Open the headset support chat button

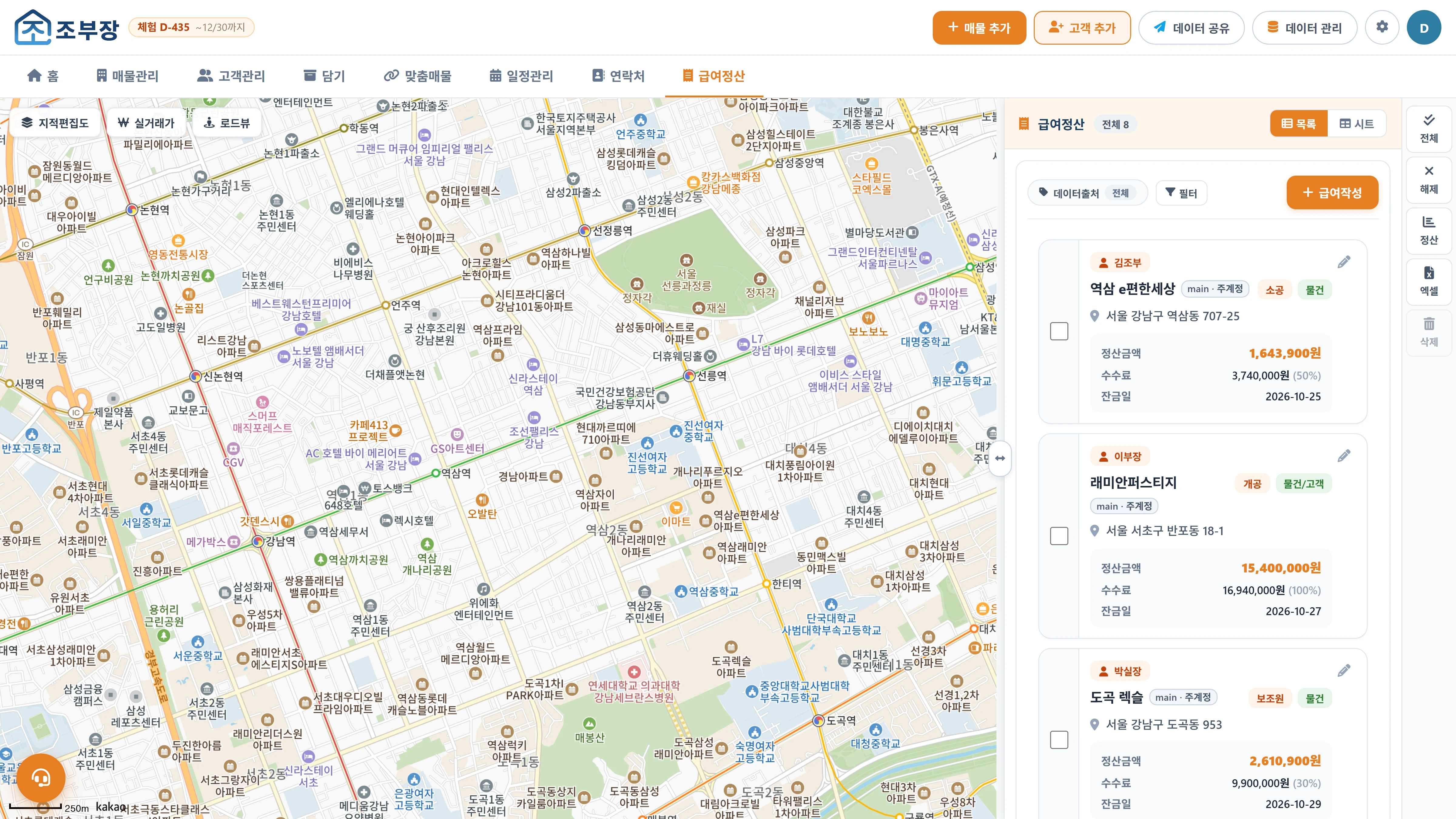coord(41,778)
